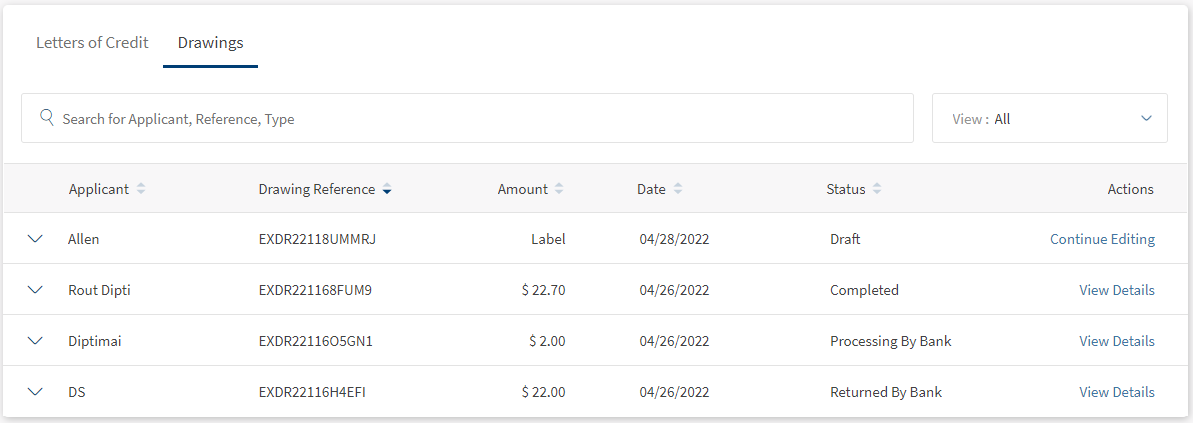Viewport: 1193px width, 423px height.
Task: Sort the Status column
Action: (x=877, y=189)
